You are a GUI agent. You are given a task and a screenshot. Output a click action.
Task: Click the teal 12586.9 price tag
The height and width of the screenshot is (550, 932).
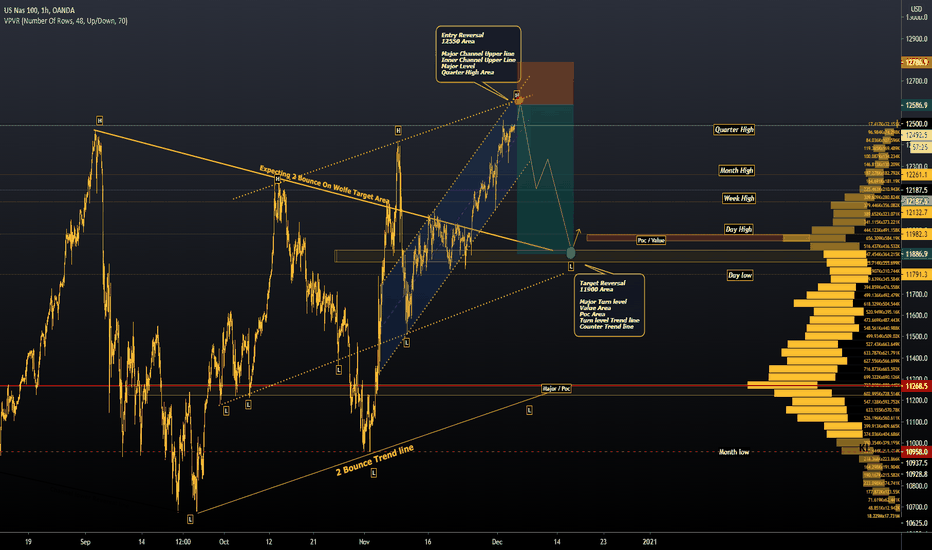[x=917, y=105]
